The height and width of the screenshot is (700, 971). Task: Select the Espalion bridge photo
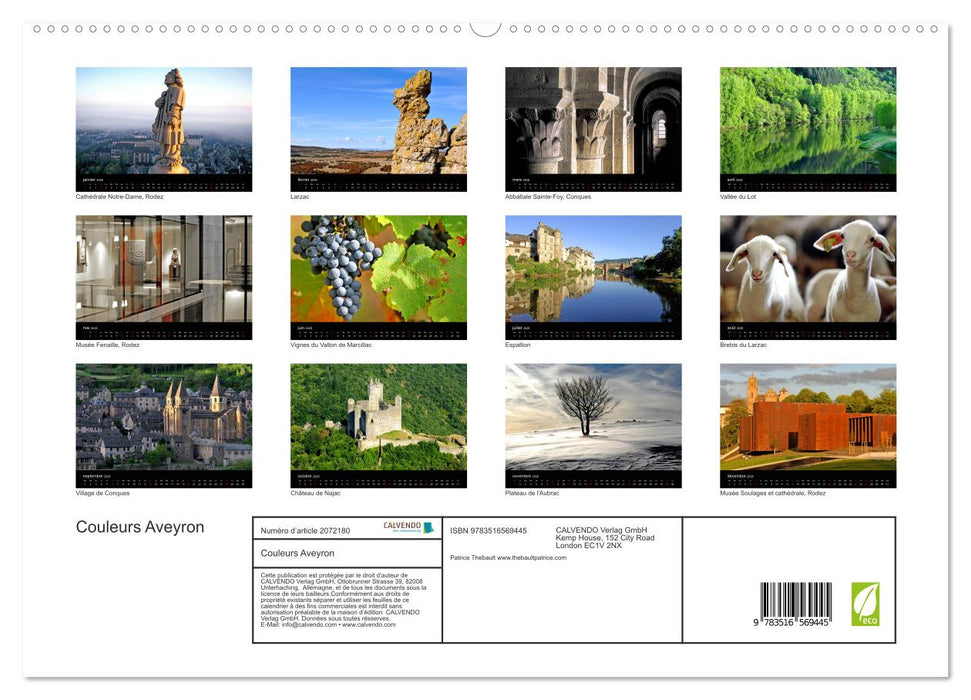point(593,275)
